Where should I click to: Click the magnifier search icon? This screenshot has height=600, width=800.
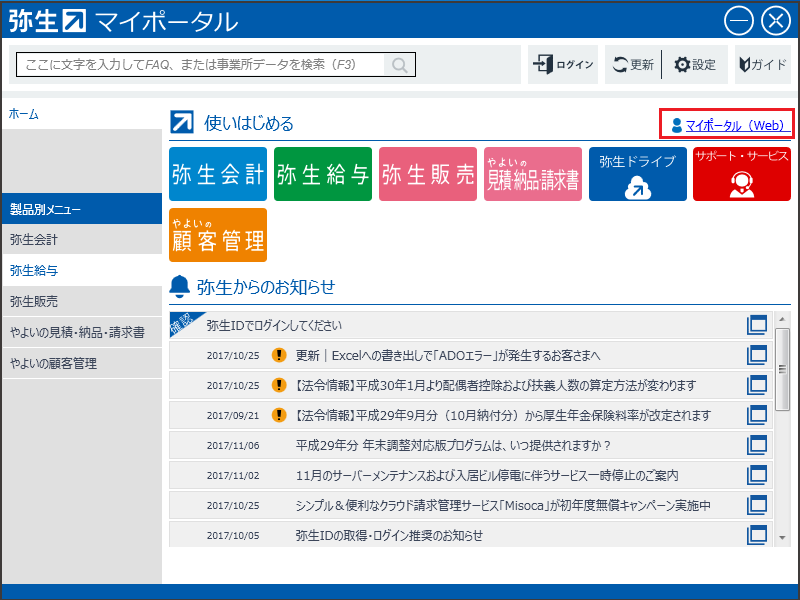point(399,65)
